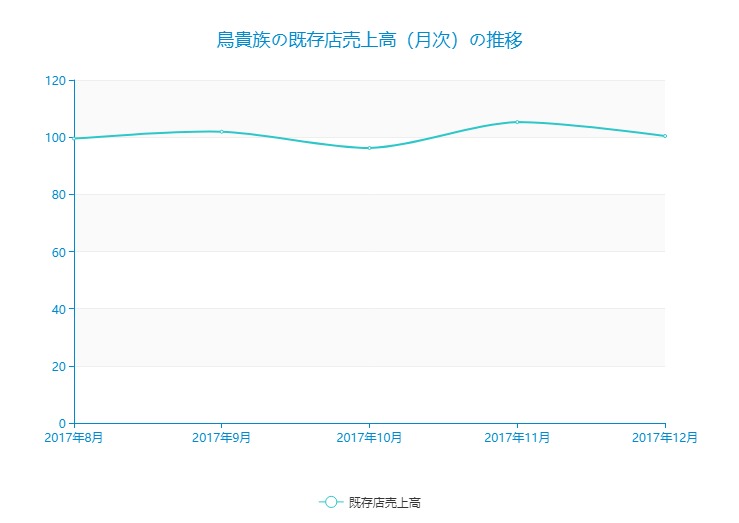Select the 2017年9月 data point on line
The width and height of the screenshot is (739, 523).
pyautogui.click(x=221, y=132)
